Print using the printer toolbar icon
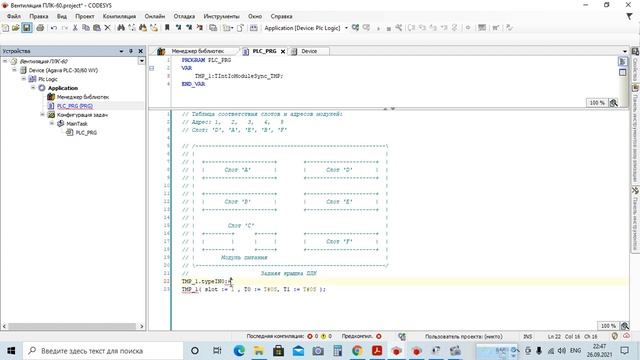Viewport: 640px width, 360px height. click(40, 28)
